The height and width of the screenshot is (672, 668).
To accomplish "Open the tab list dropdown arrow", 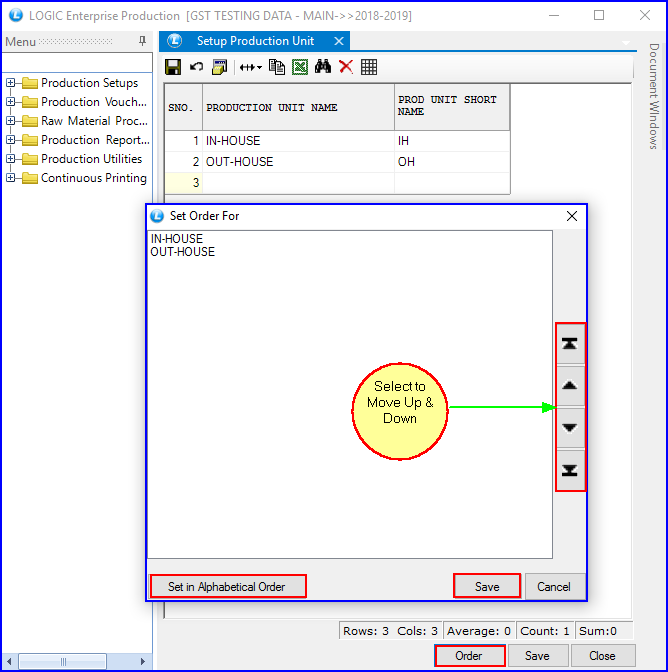I will tap(626, 42).
